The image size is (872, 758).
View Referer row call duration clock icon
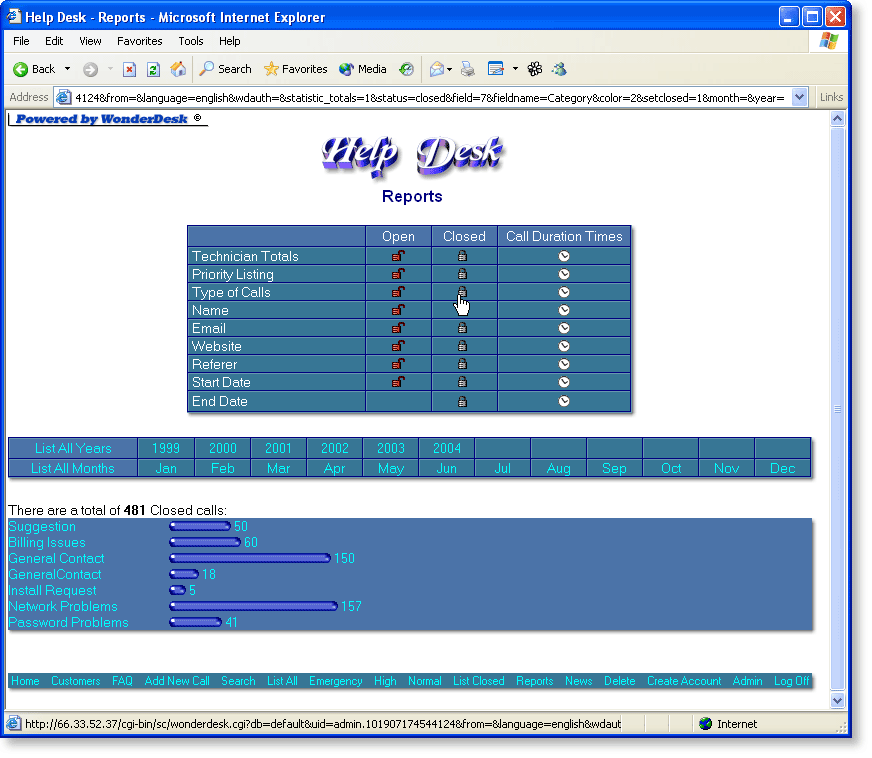tap(564, 364)
